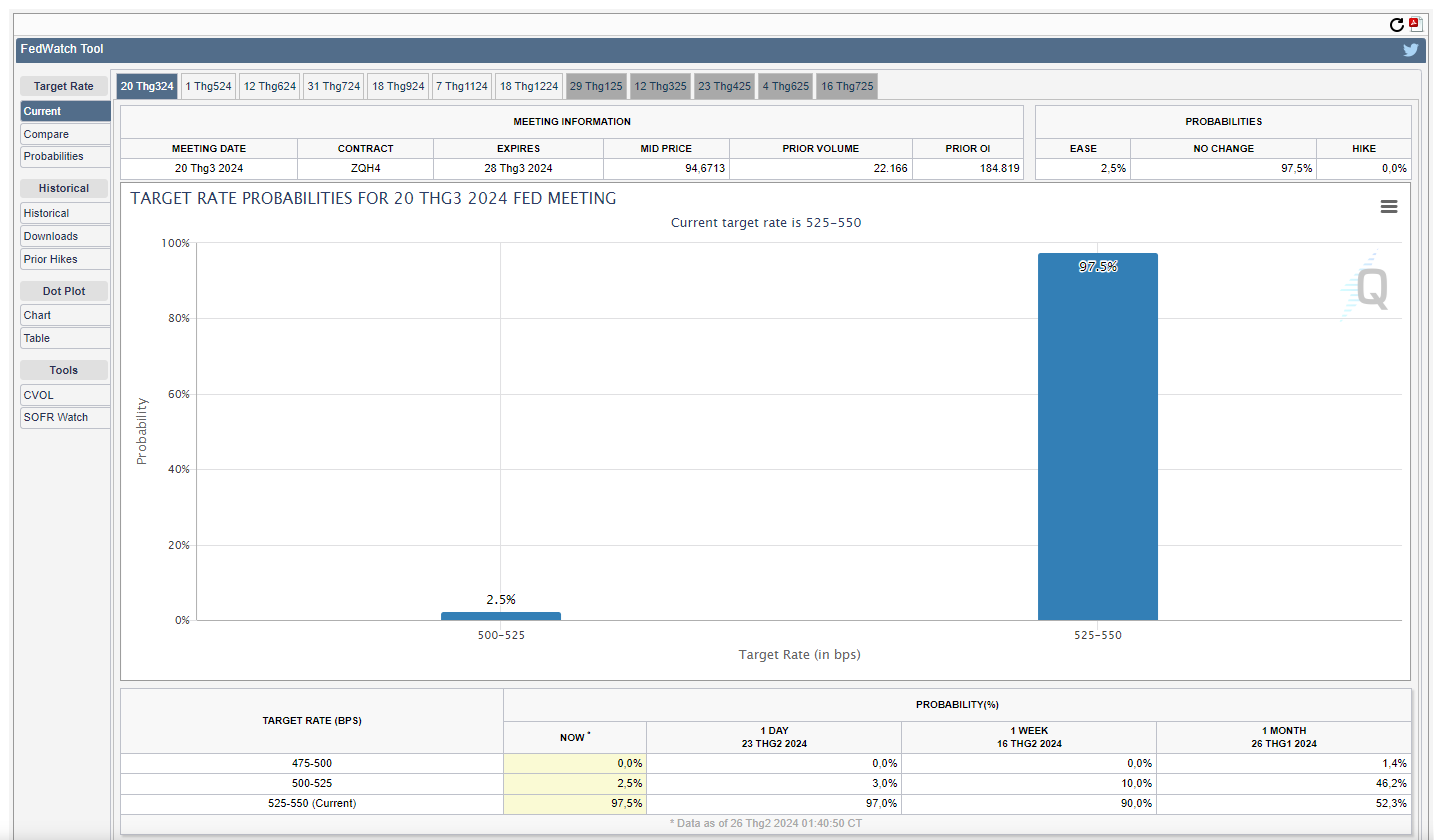Screen dimensions: 1434x840
Task: Click the 475-500 target rate row label
Action: (x=312, y=763)
